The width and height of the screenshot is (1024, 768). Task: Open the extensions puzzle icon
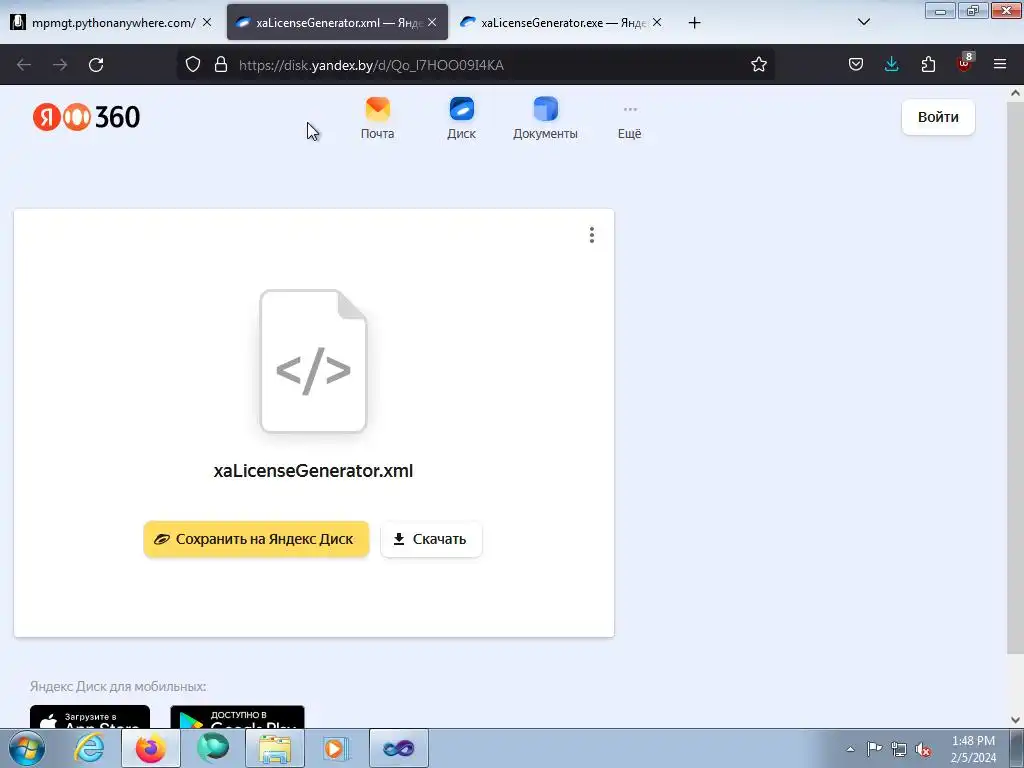click(x=928, y=64)
